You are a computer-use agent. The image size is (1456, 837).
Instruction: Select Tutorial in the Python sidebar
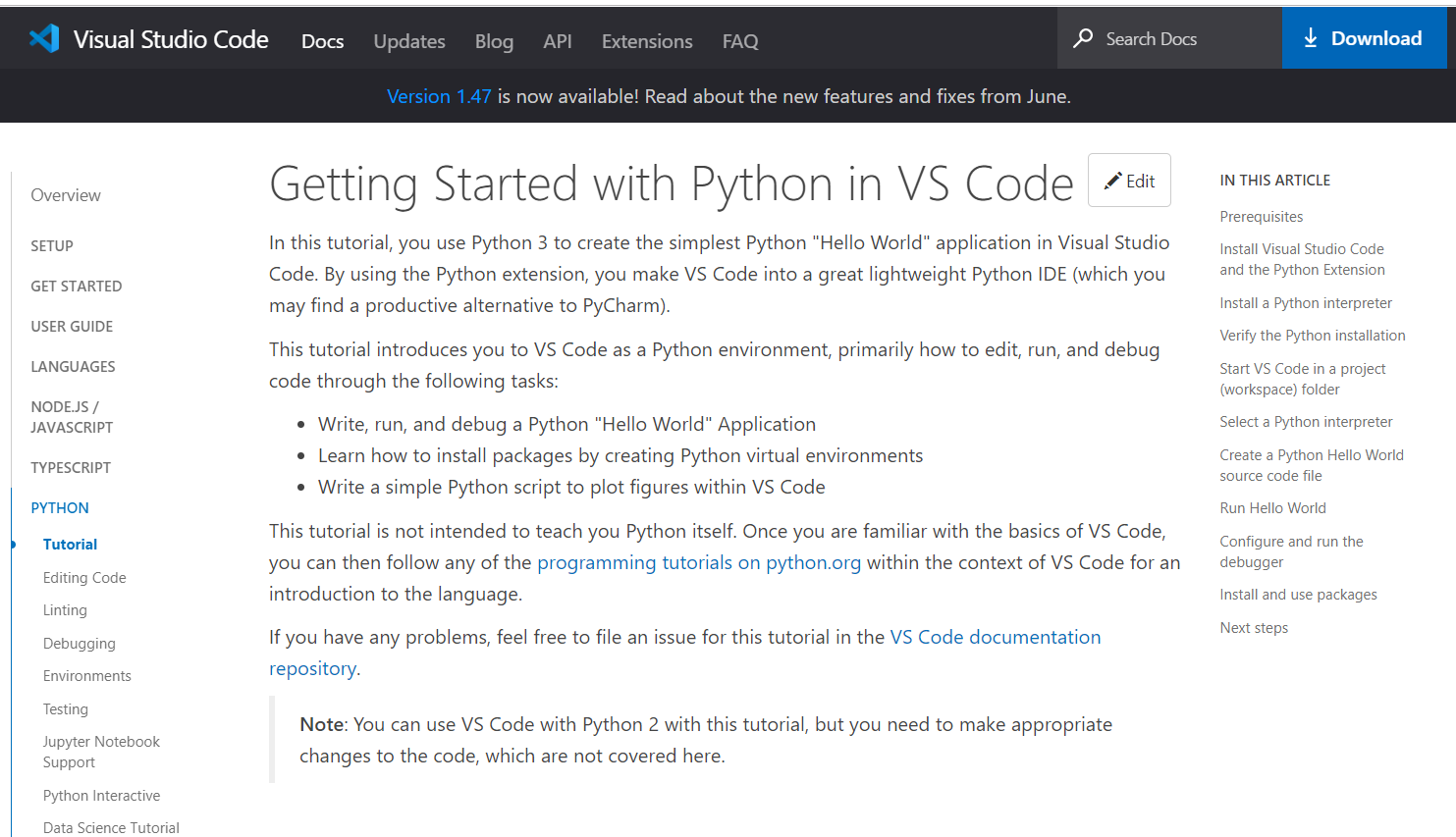pyautogui.click(x=70, y=545)
